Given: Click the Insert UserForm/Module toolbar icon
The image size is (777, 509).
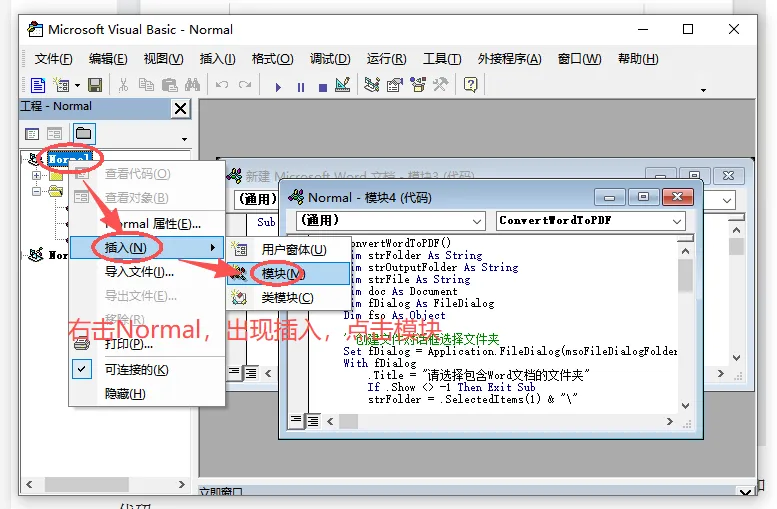Looking at the screenshot, I should (x=61, y=85).
